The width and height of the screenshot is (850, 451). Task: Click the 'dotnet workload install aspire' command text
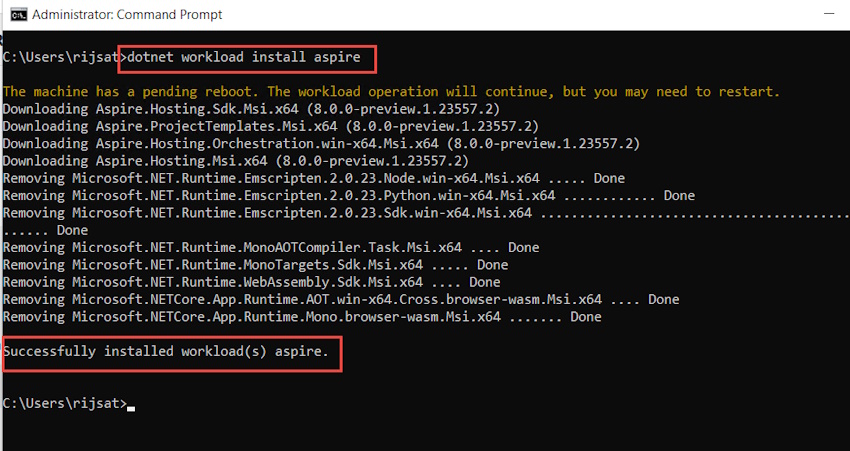[243, 57]
